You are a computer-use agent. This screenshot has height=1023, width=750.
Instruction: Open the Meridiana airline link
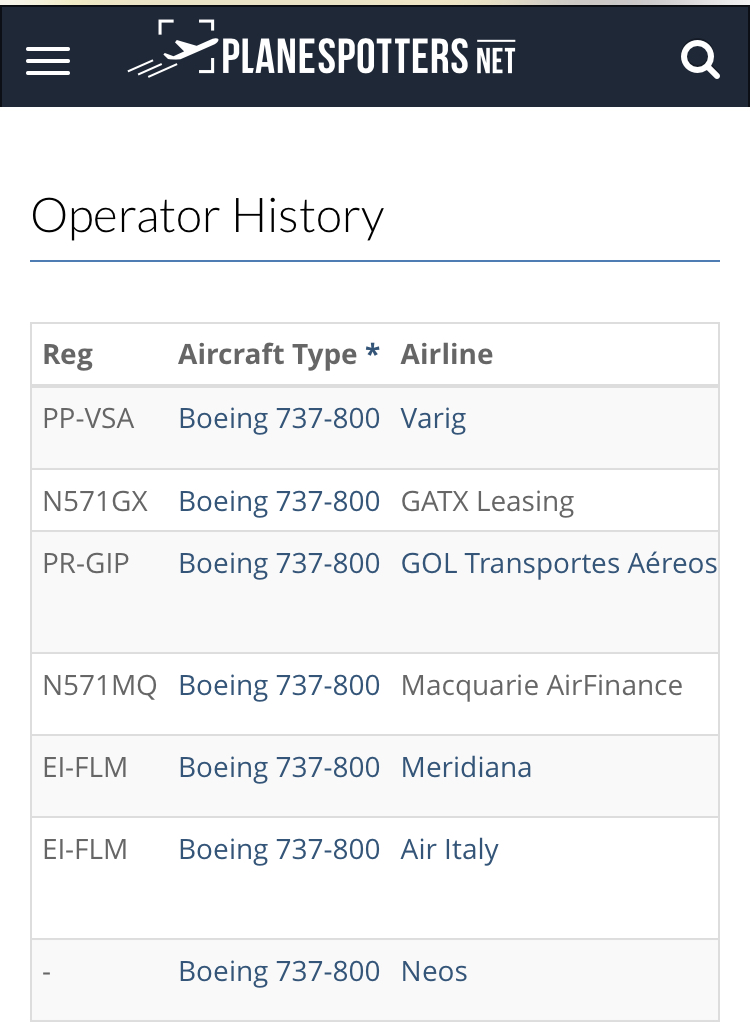click(466, 768)
